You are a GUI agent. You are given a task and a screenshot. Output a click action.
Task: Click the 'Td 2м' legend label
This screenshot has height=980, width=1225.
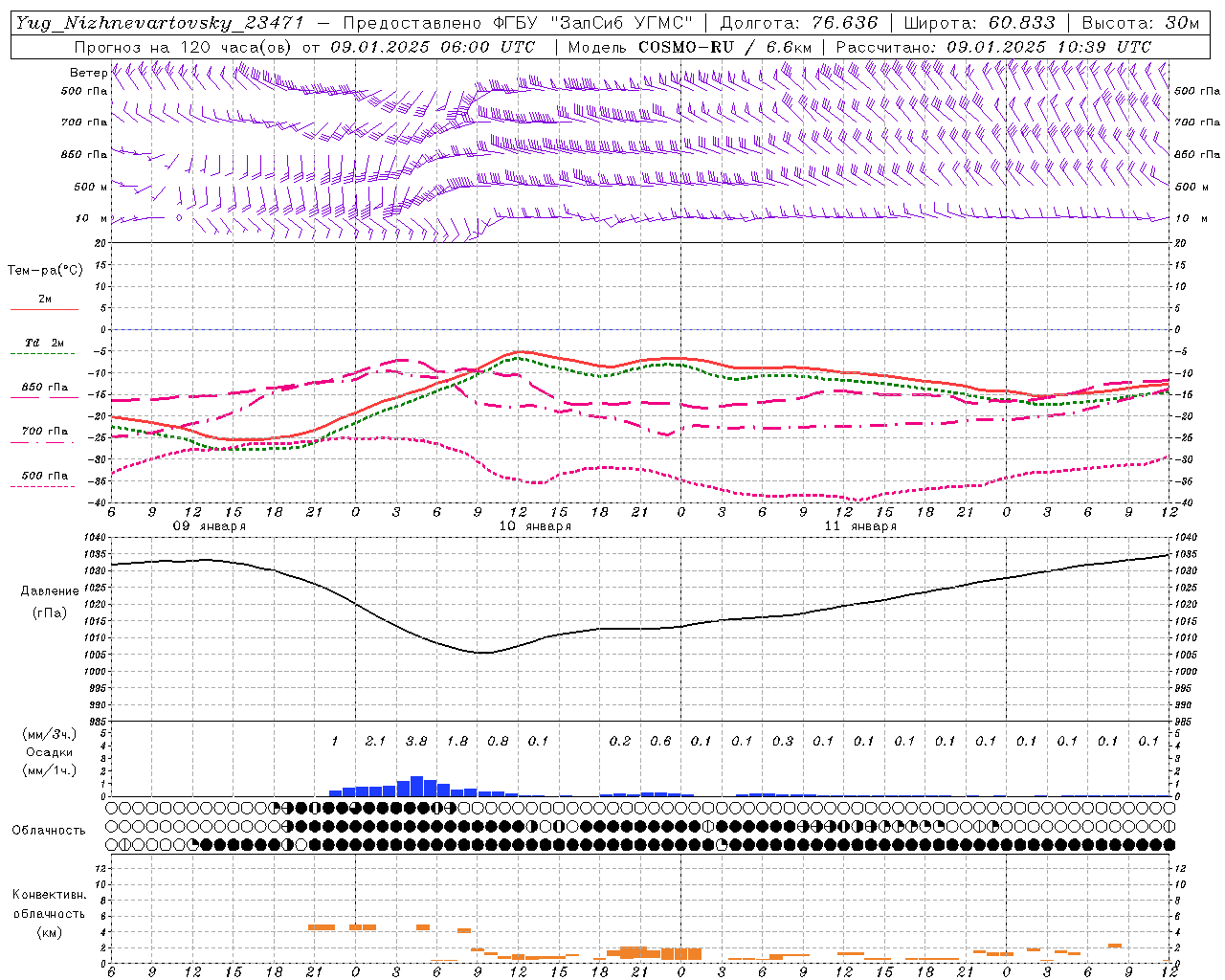coord(45,343)
